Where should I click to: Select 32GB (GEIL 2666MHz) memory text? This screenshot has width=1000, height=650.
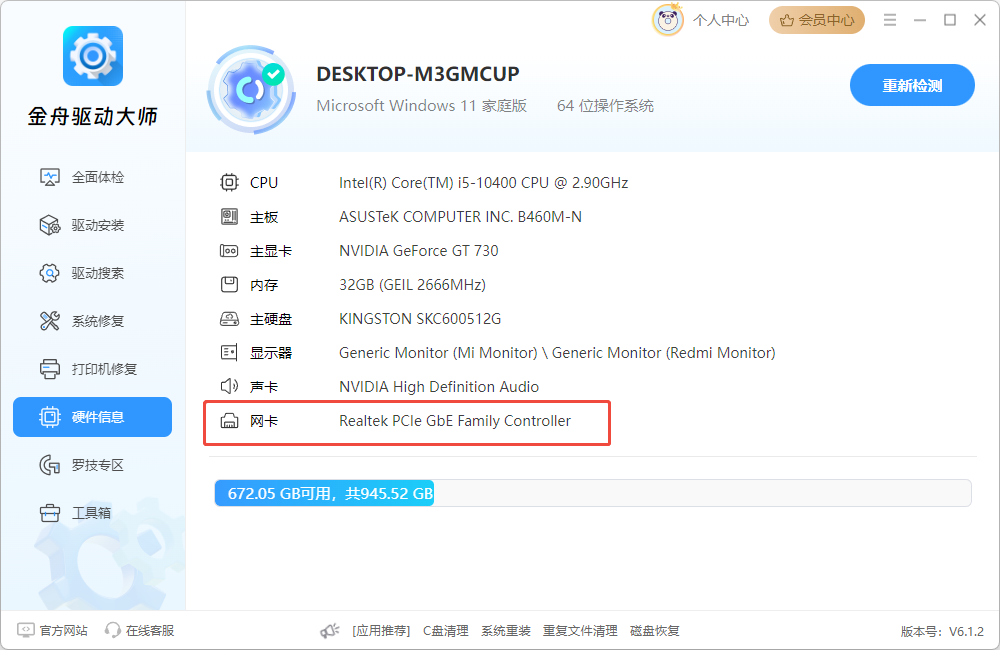click(x=412, y=284)
